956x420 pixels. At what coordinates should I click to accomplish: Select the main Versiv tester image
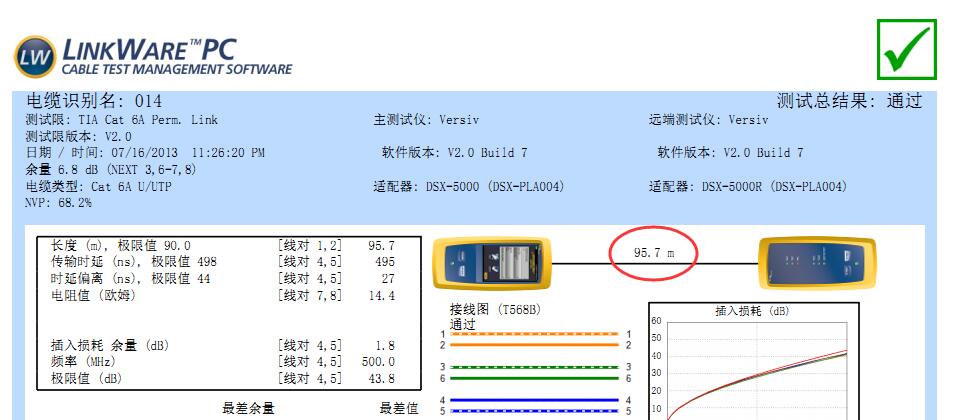click(x=484, y=264)
